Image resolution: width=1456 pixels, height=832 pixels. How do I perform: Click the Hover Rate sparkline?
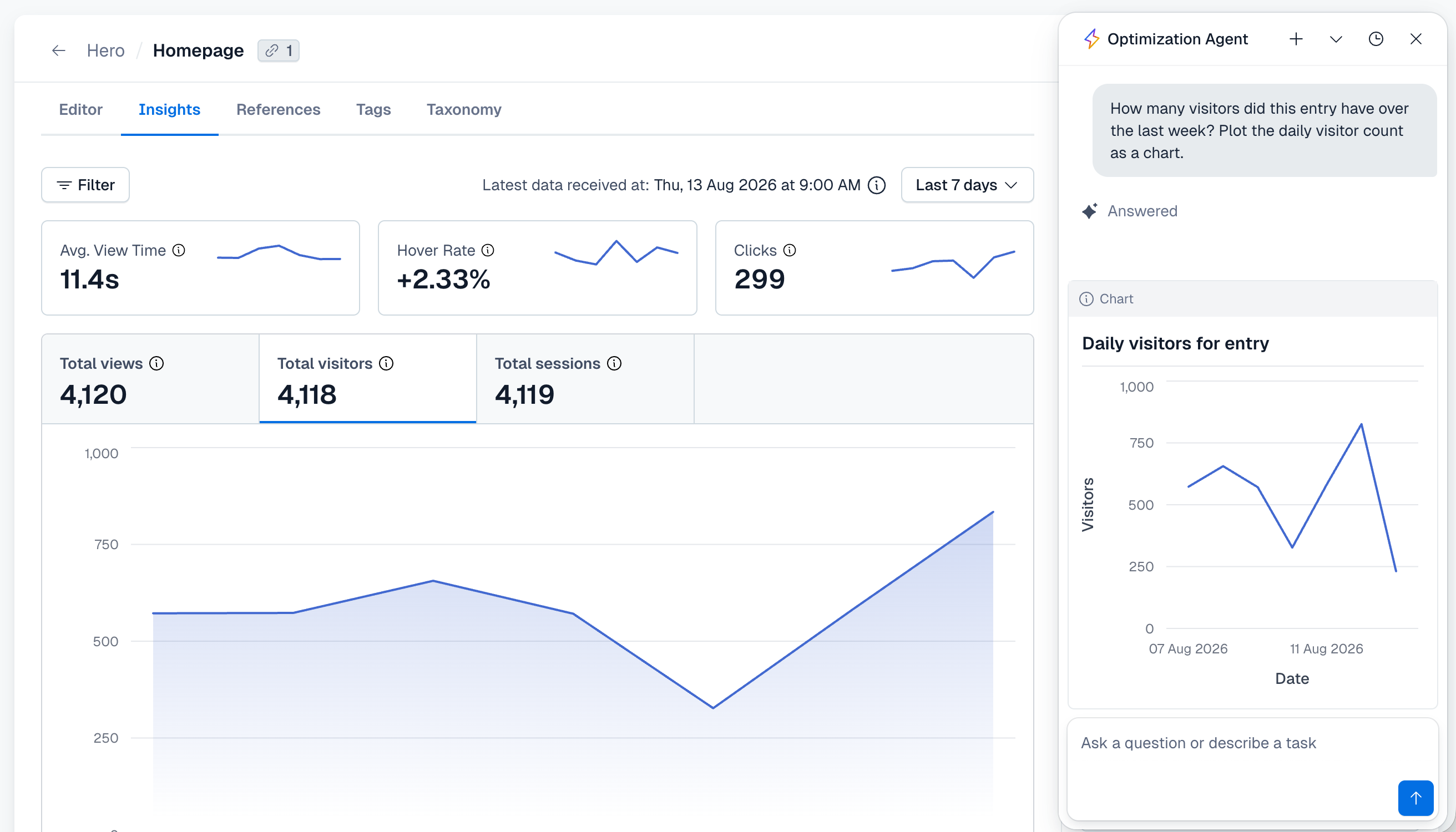click(616, 252)
